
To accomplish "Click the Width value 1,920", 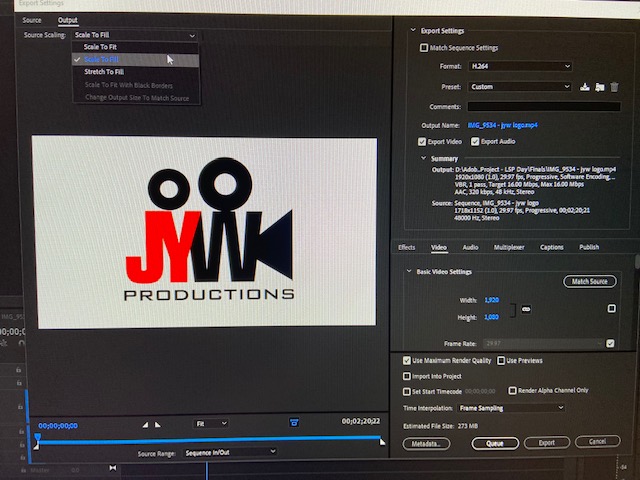I will pos(491,300).
